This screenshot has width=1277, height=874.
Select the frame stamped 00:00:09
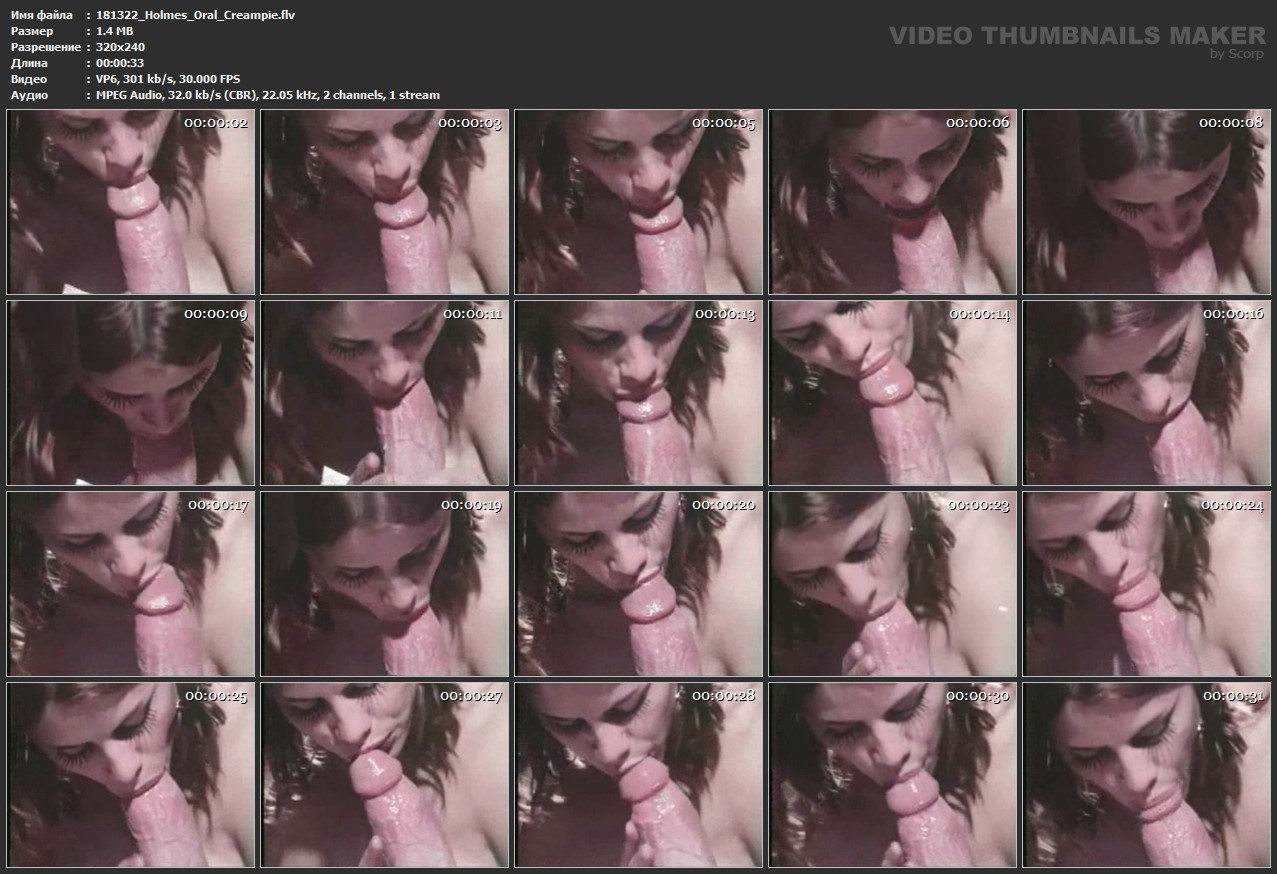coord(130,392)
